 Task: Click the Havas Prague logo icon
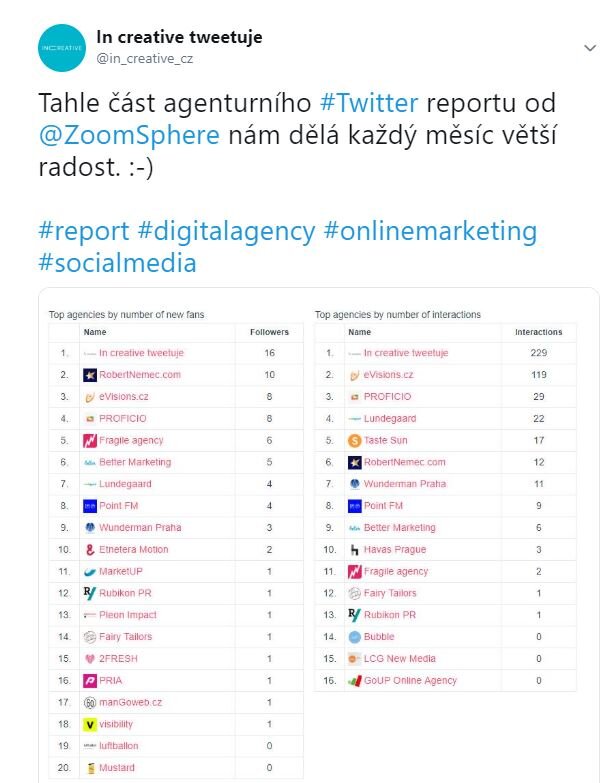[354, 549]
